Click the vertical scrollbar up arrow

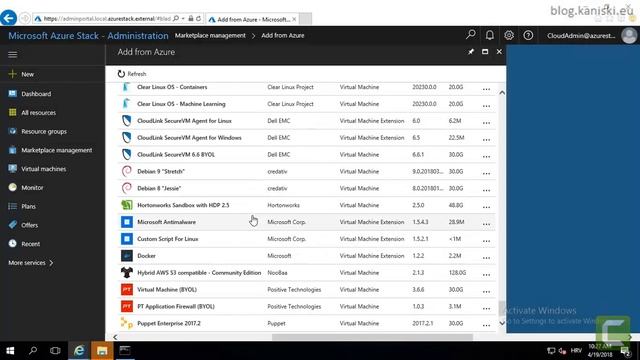click(x=502, y=93)
